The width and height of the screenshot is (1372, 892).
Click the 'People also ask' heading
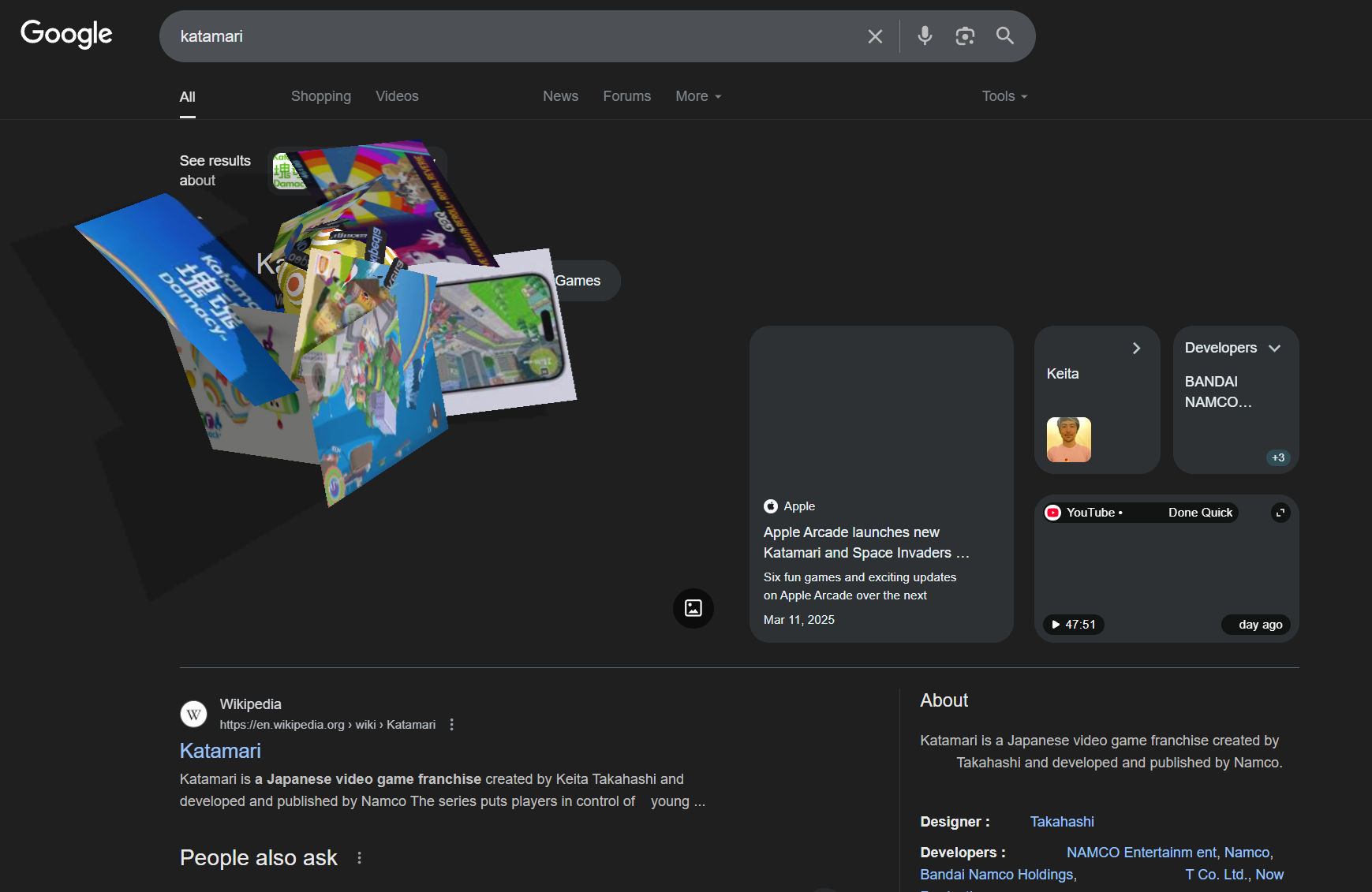click(x=259, y=857)
